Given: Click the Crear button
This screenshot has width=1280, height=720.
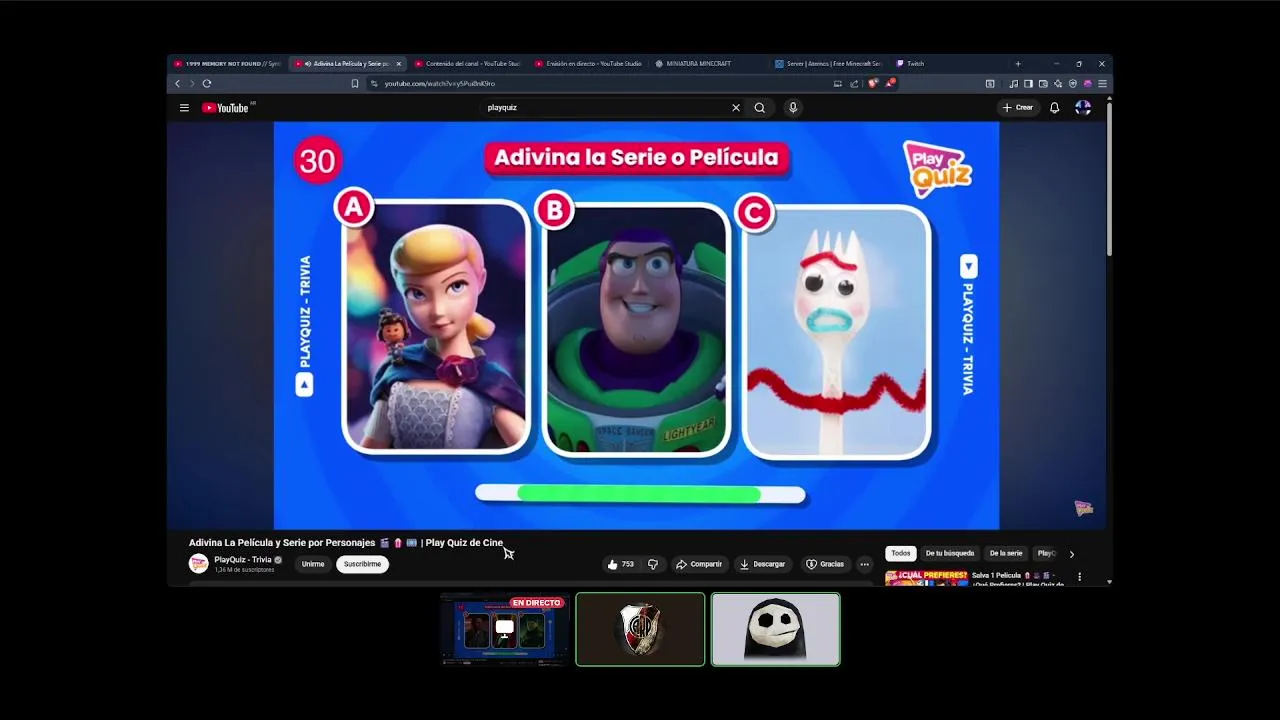Looking at the screenshot, I should click(1018, 108).
